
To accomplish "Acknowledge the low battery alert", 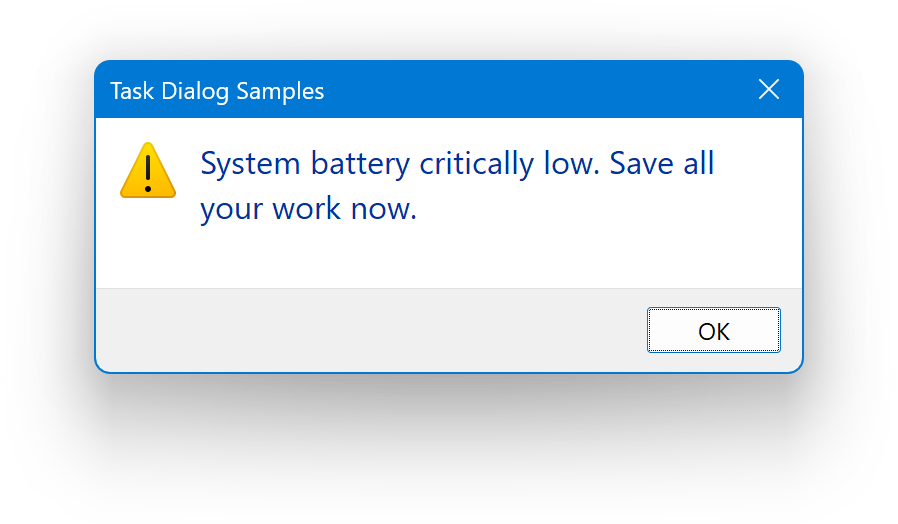I will click(x=713, y=331).
